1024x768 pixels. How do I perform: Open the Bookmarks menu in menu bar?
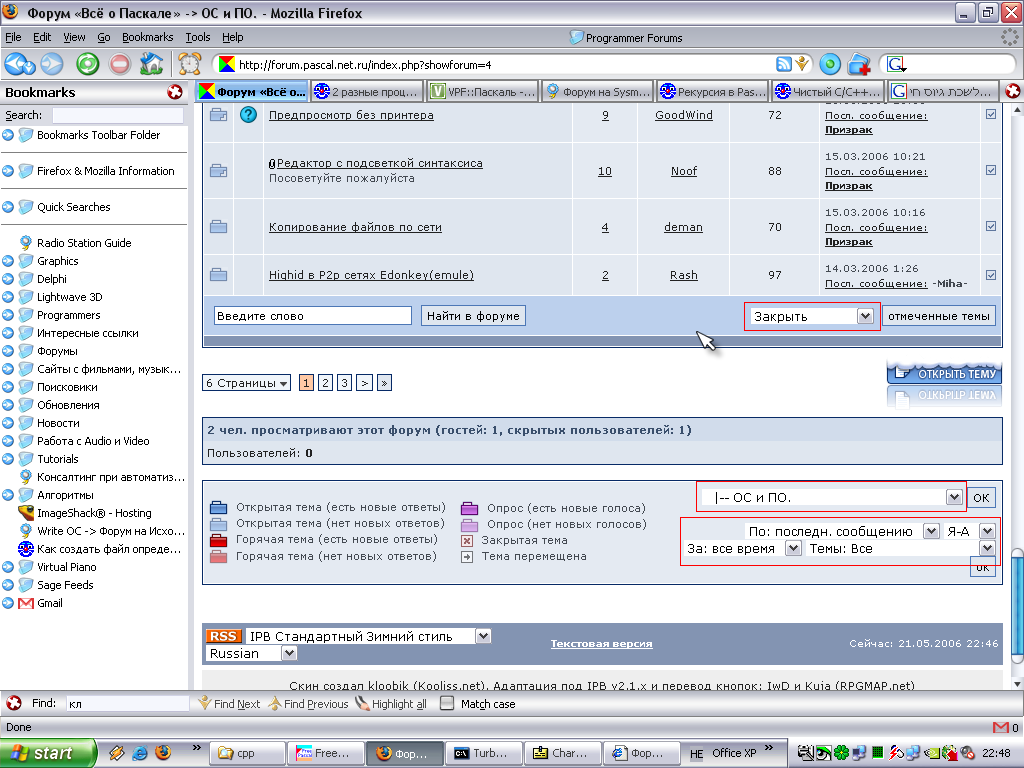[x=147, y=37]
